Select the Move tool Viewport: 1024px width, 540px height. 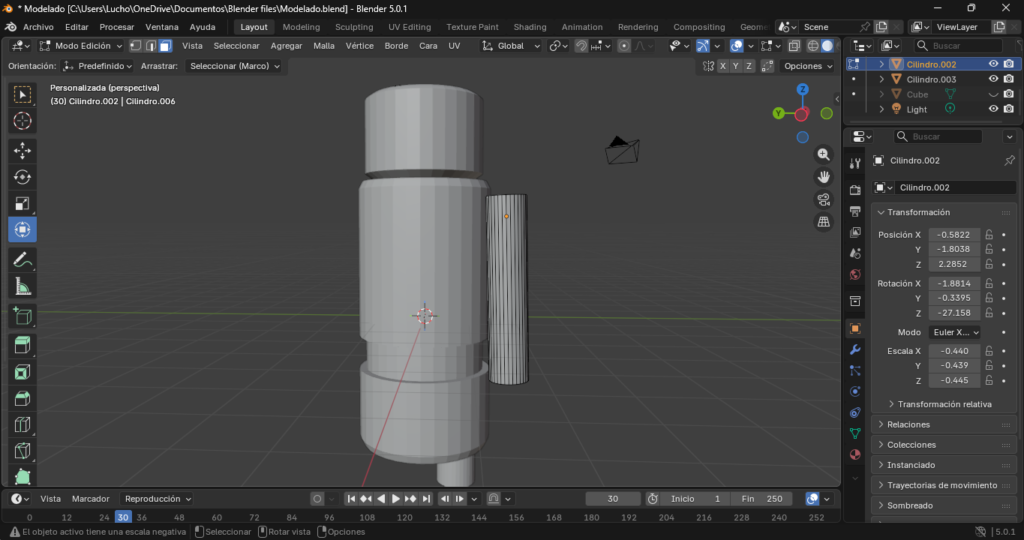tap(22, 150)
